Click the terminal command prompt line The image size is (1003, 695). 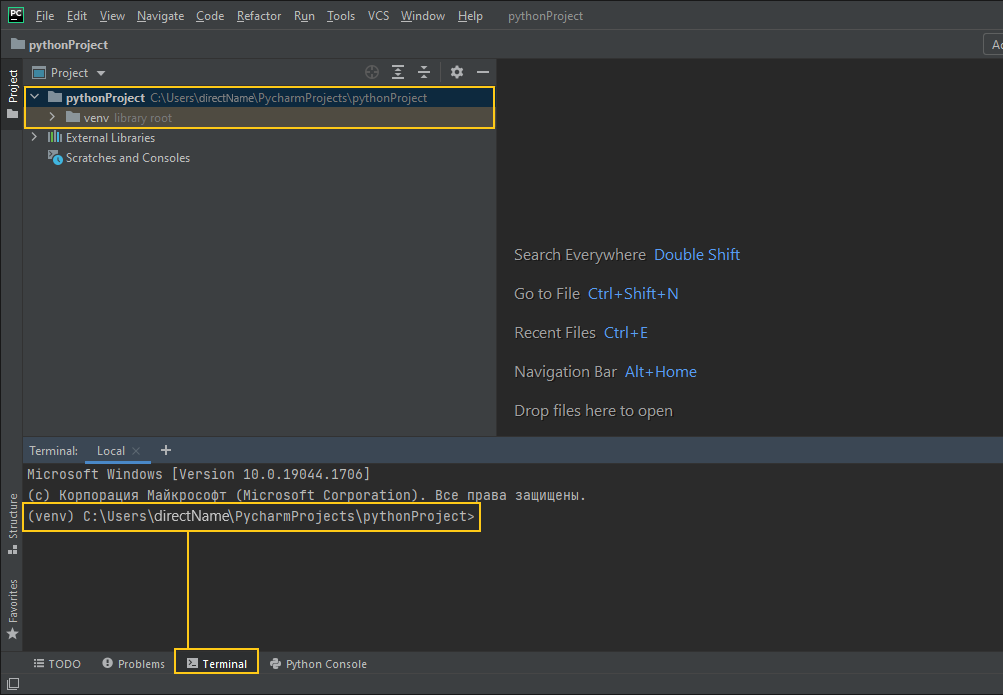(251, 517)
